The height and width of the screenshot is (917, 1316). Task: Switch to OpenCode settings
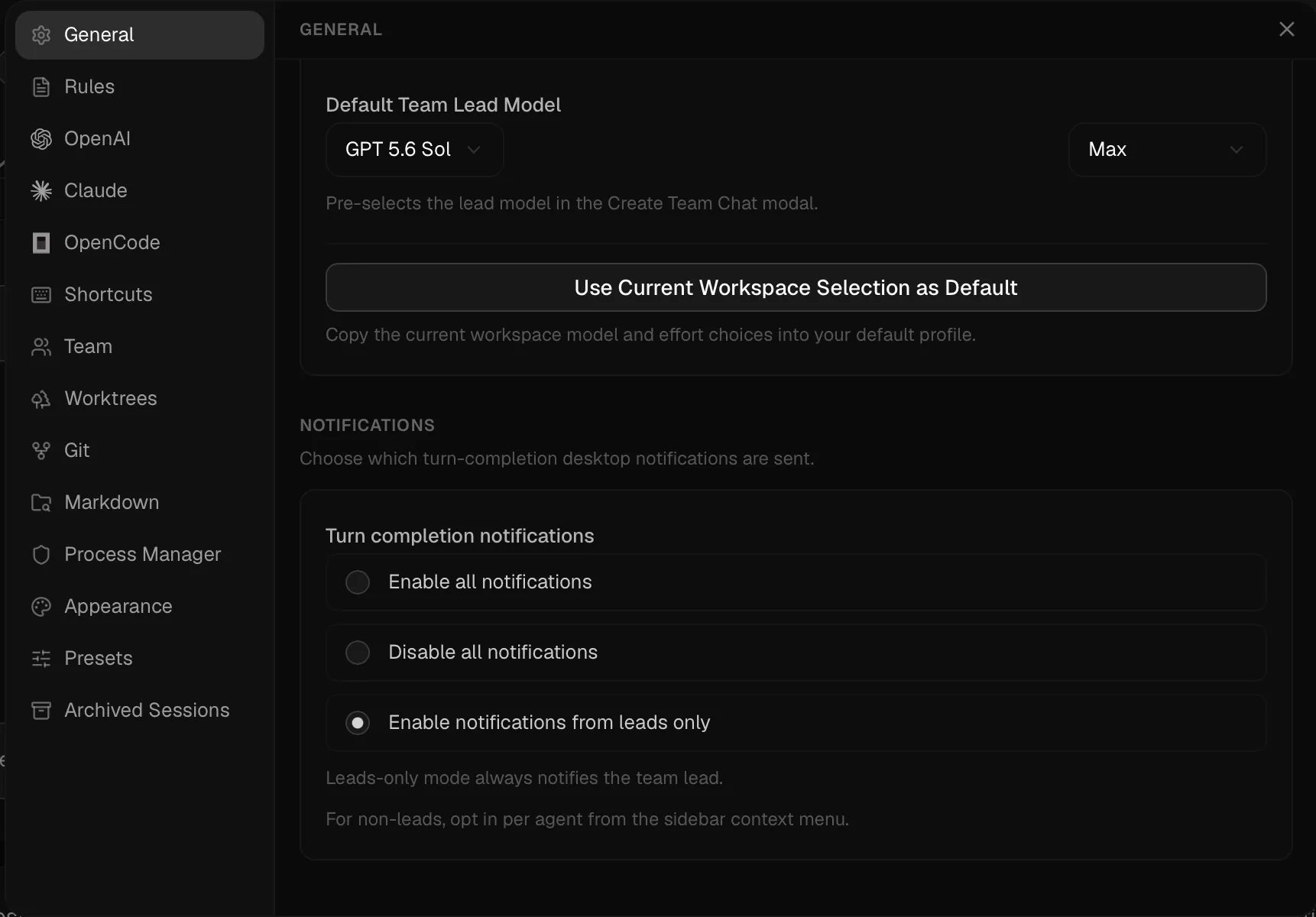[140, 243]
